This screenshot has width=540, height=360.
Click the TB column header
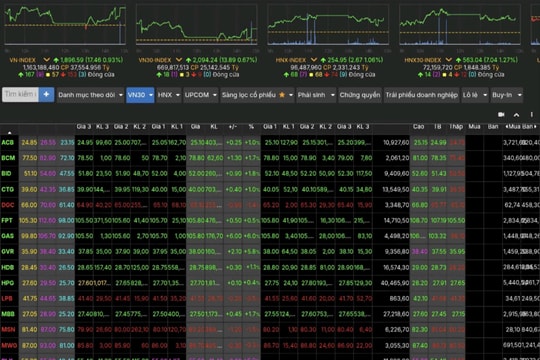click(x=437, y=126)
